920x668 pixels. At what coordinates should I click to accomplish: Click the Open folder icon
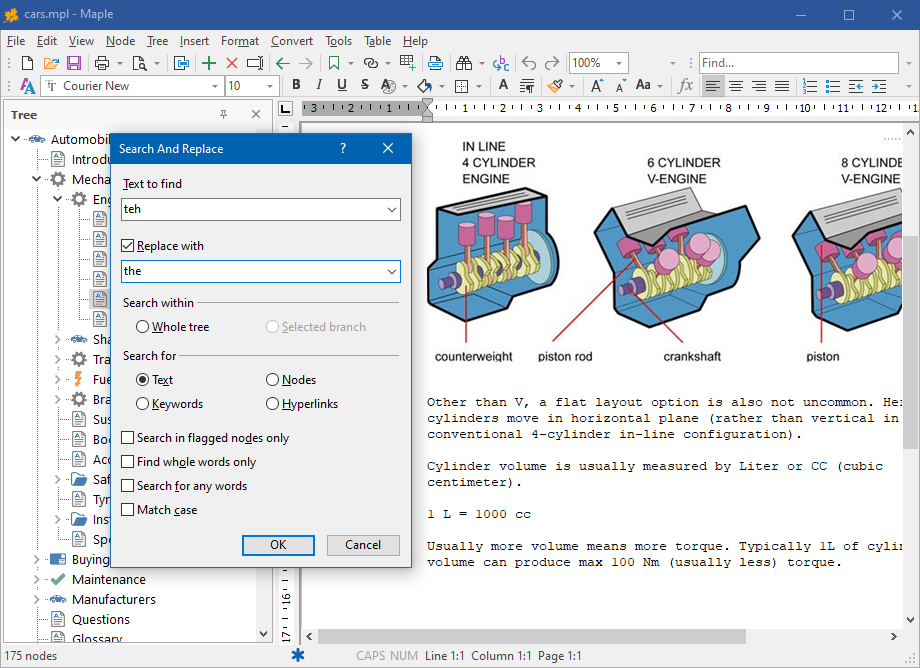(51, 63)
